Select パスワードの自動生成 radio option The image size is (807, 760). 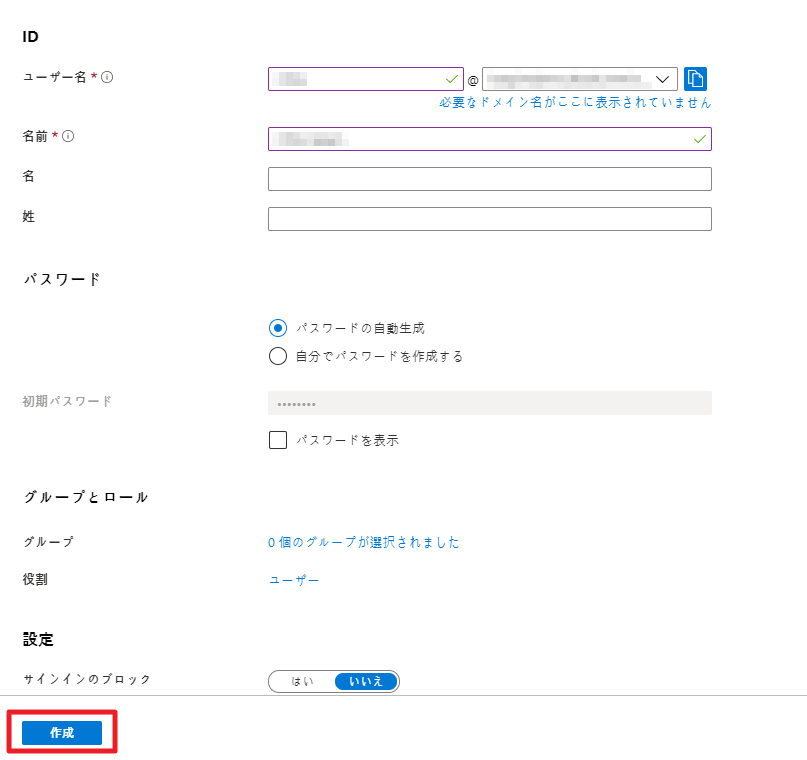click(278, 328)
